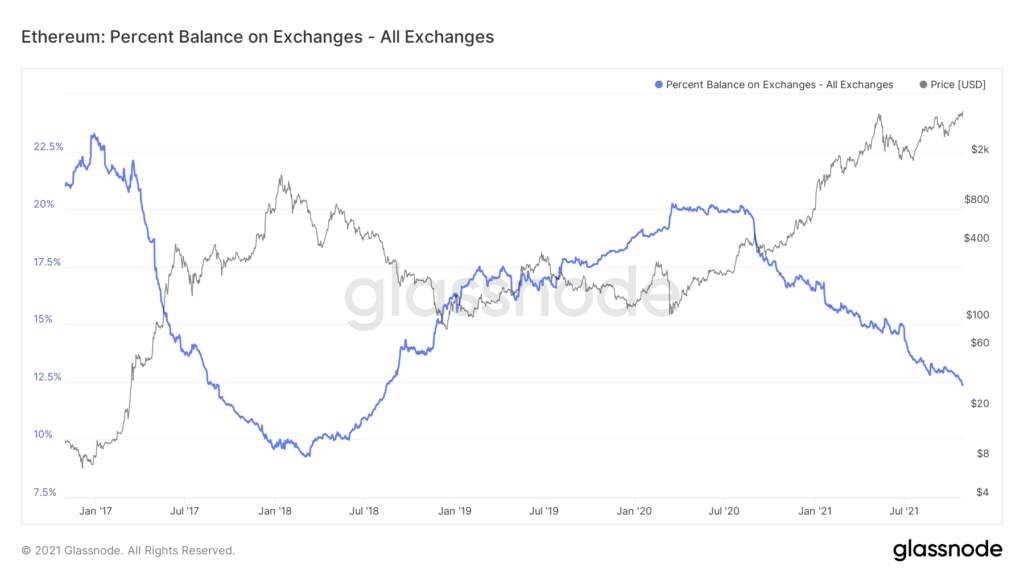The width and height of the screenshot is (1024, 576).
Task: Click the $2k right axis label
Action: [x=980, y=150]
